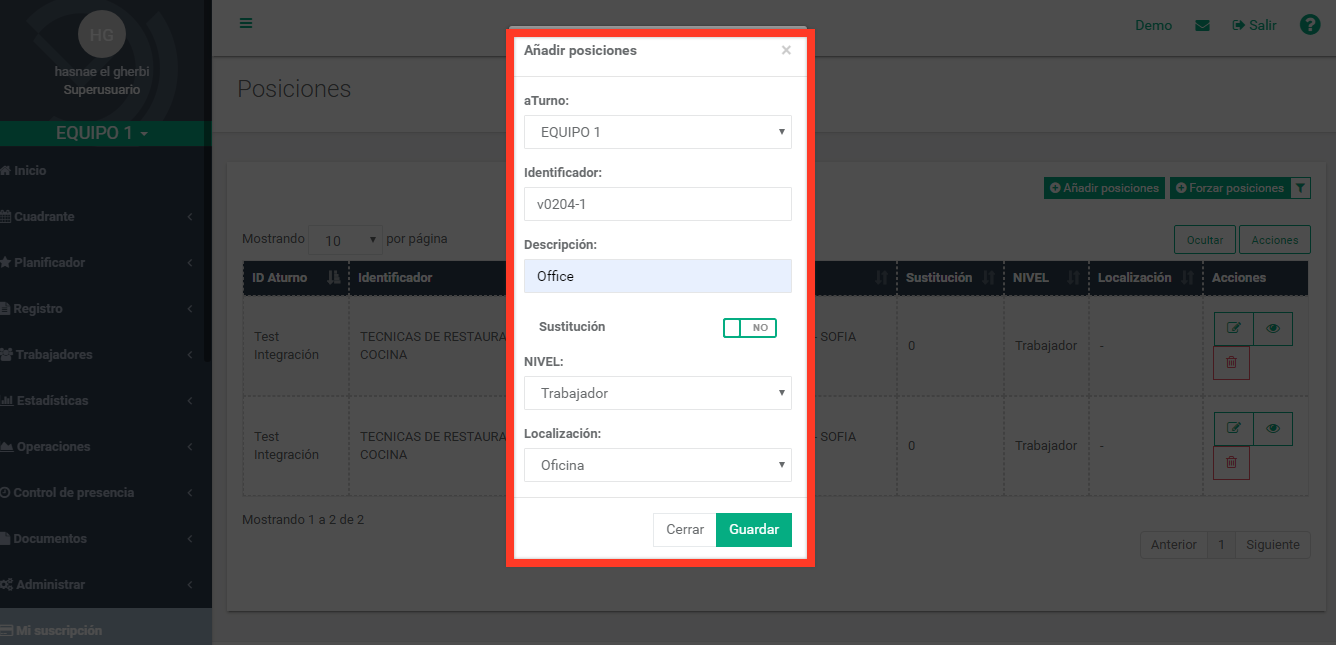
Task: Click the help question mark icon
Action: [x=1310, y=25]
